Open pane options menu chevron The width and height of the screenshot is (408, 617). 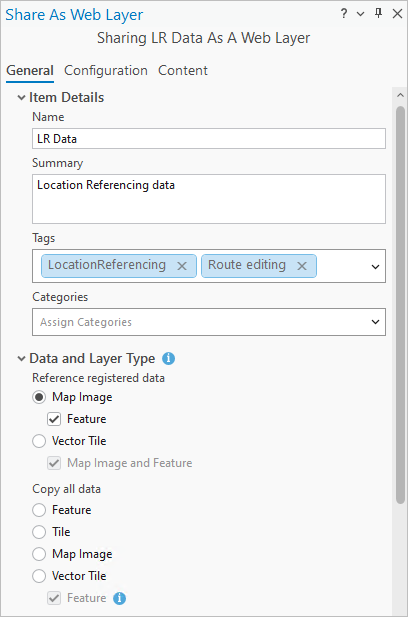[360, 14]
